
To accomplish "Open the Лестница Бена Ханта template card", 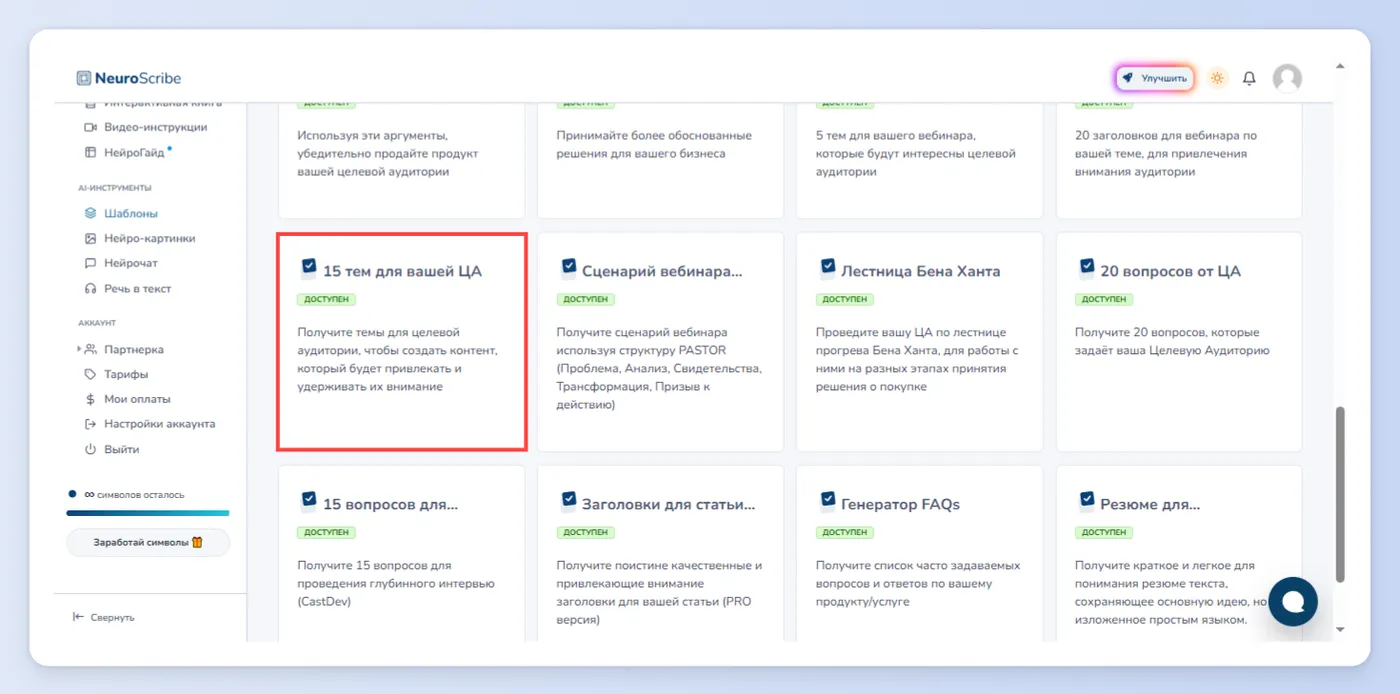I will pyautogui.click(x=920, y=342).
